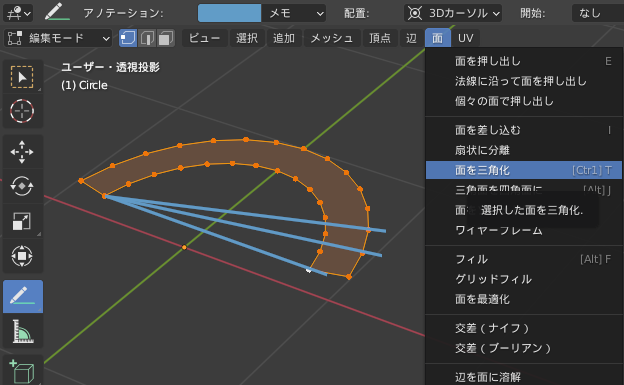
Task: Select the 3D Cursor tool
Action: [x=22, y=111]
